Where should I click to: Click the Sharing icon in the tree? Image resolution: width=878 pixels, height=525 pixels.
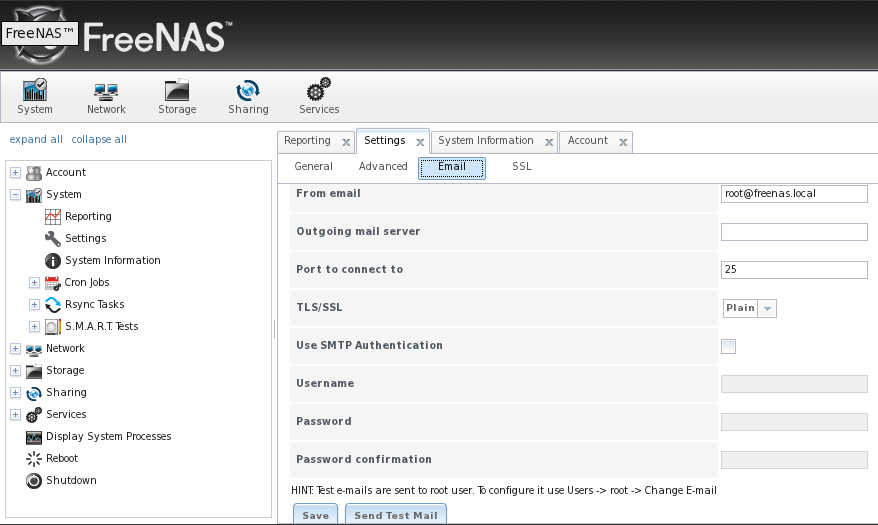pos(34,393)
